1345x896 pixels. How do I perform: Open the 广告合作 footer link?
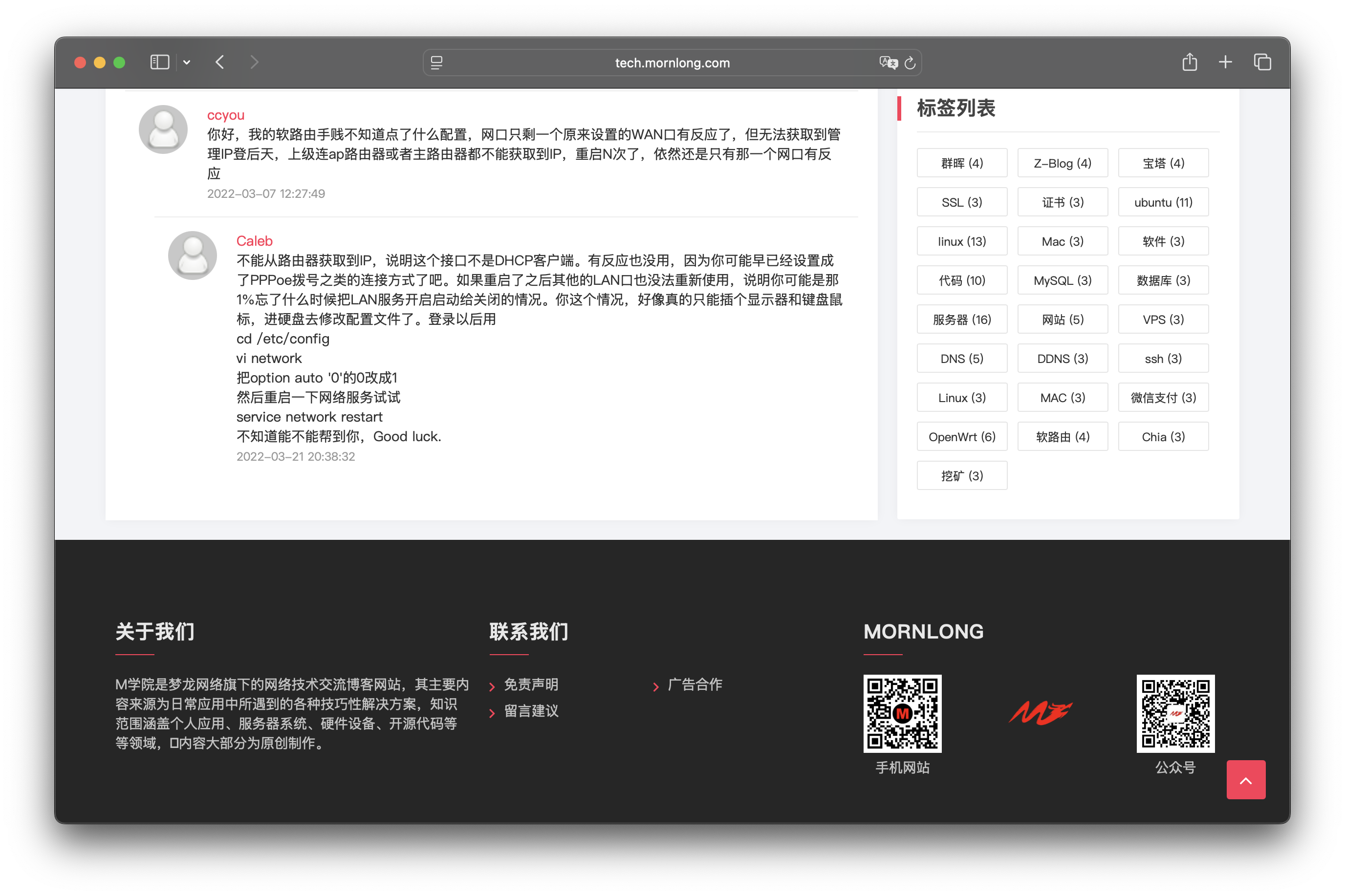[x=694, y=684]
